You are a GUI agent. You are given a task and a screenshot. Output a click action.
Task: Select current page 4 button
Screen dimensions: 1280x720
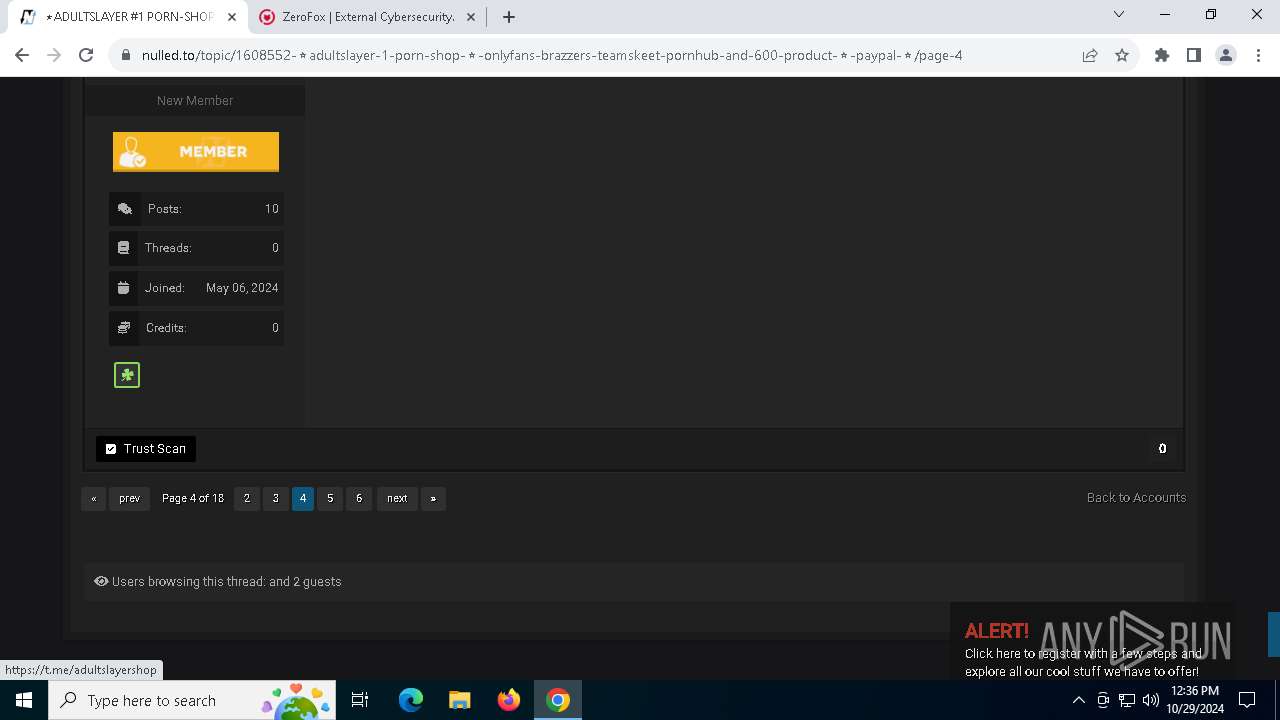click(303, 498)
